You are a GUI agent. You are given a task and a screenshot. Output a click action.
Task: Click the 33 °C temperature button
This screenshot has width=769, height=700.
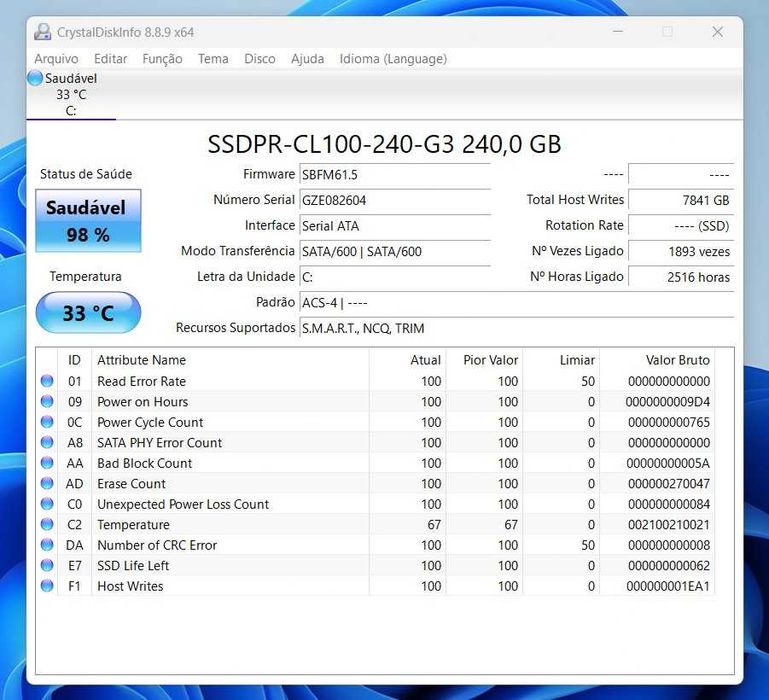pos(88,313)
